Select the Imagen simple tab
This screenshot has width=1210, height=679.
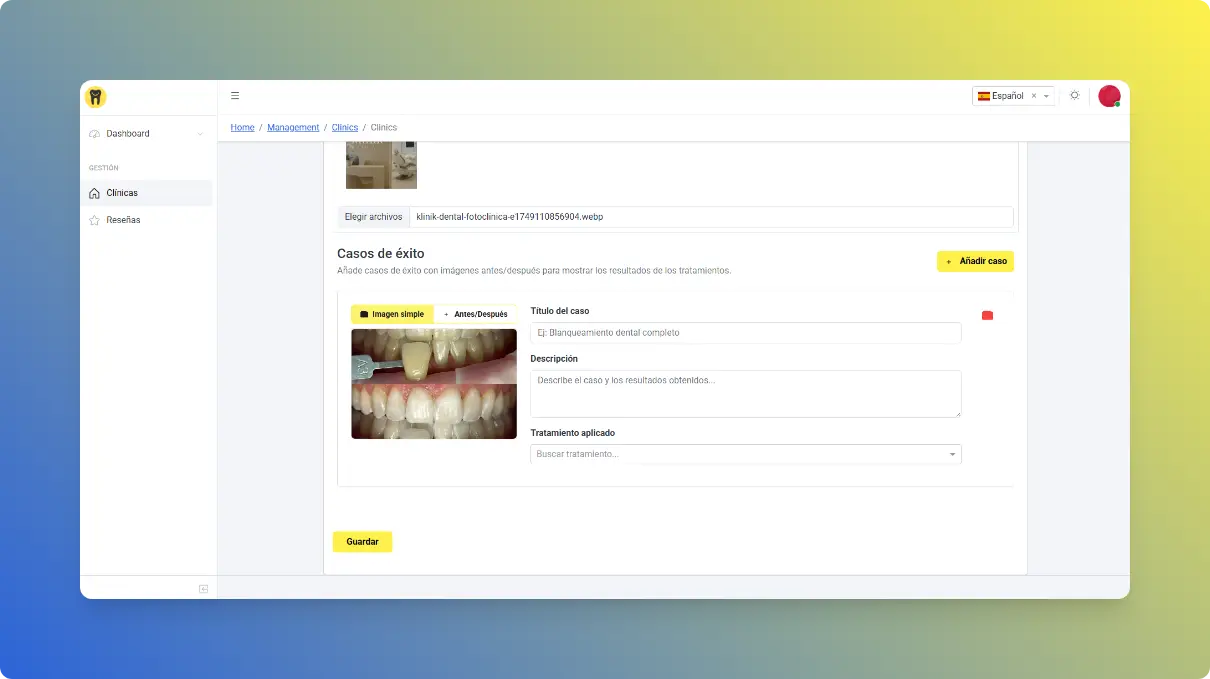click(x=392, y=314)
